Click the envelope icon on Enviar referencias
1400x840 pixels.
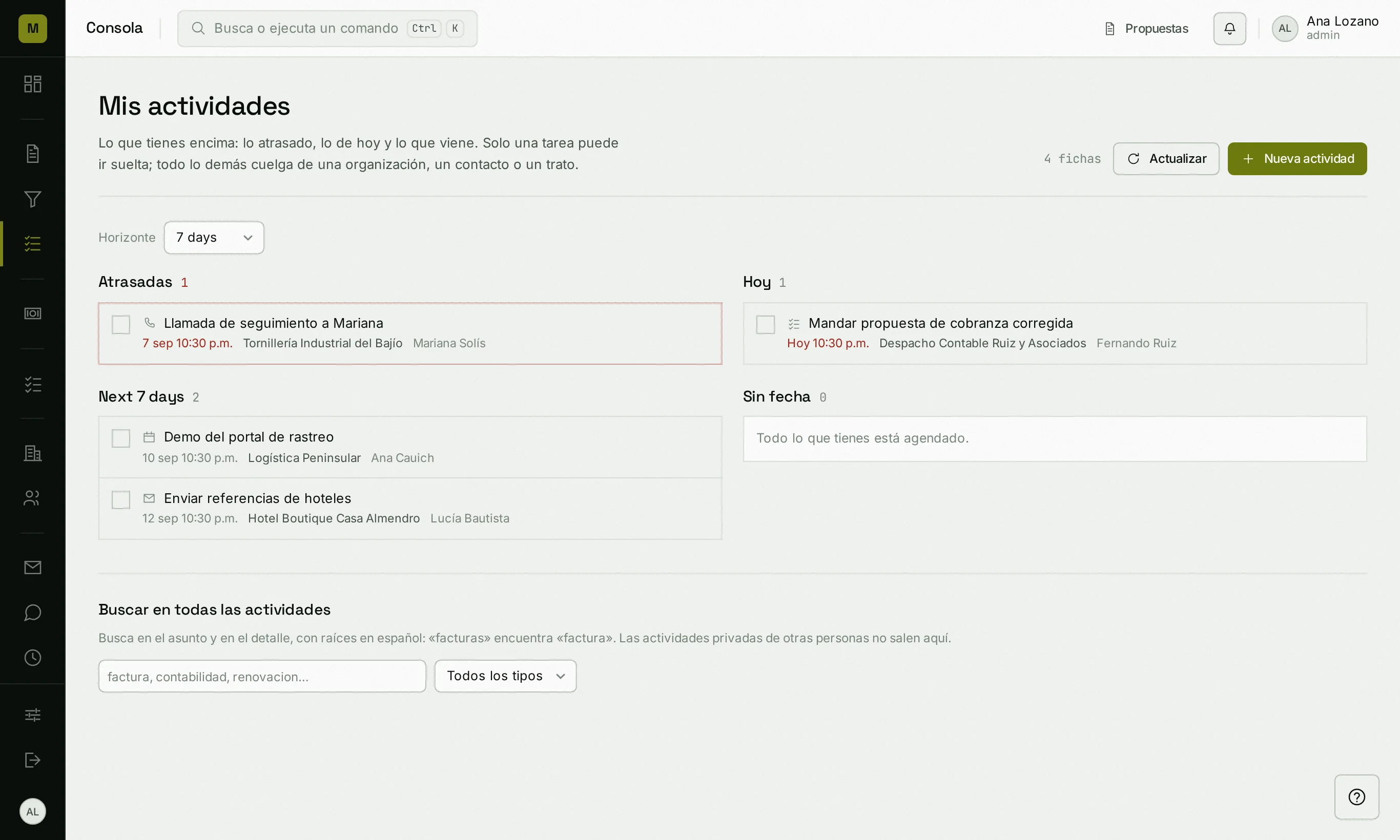tap(149, 498)
